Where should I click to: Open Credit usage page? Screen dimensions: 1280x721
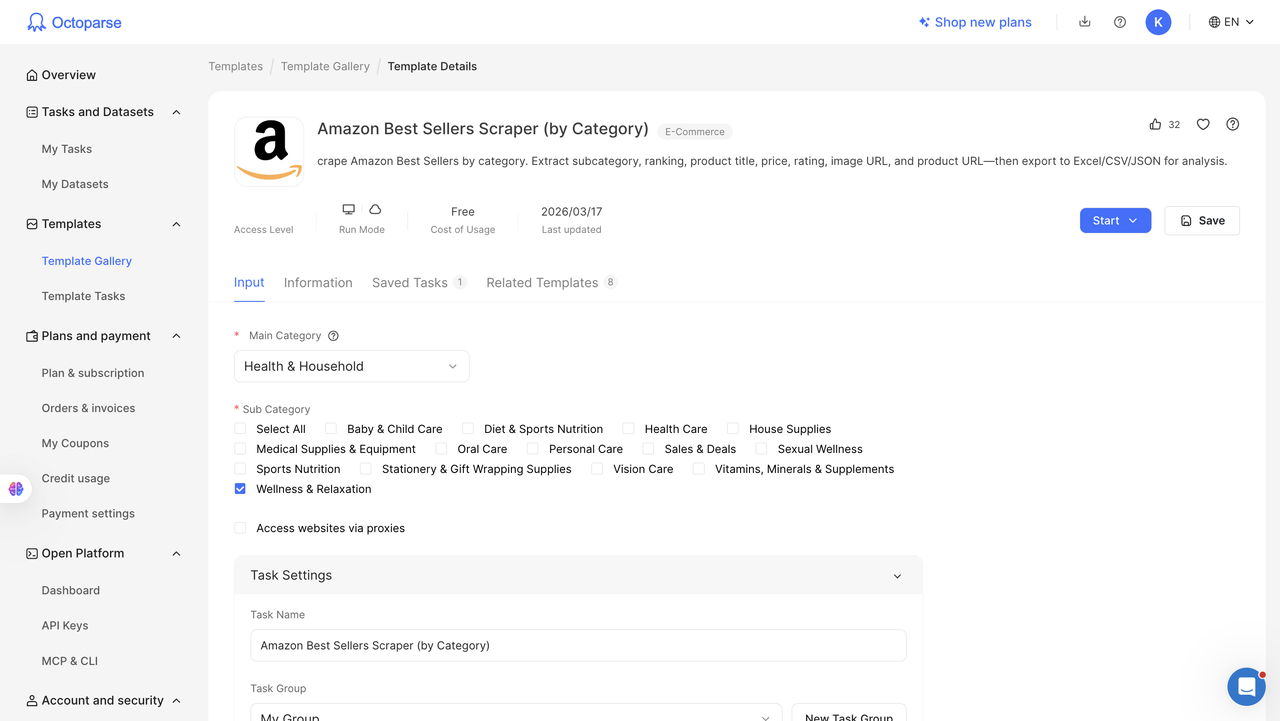[76, 478]
